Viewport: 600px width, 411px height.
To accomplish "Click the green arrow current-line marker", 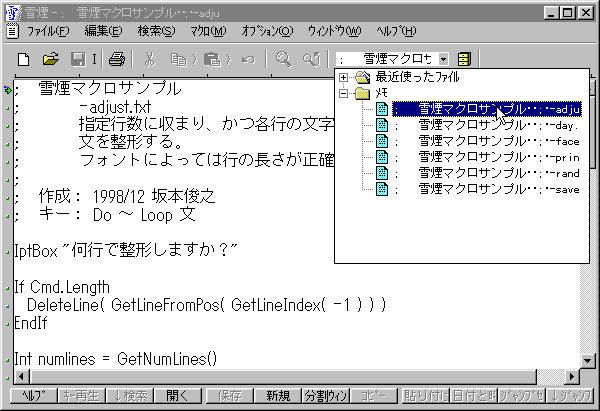I will coord(8,90).
